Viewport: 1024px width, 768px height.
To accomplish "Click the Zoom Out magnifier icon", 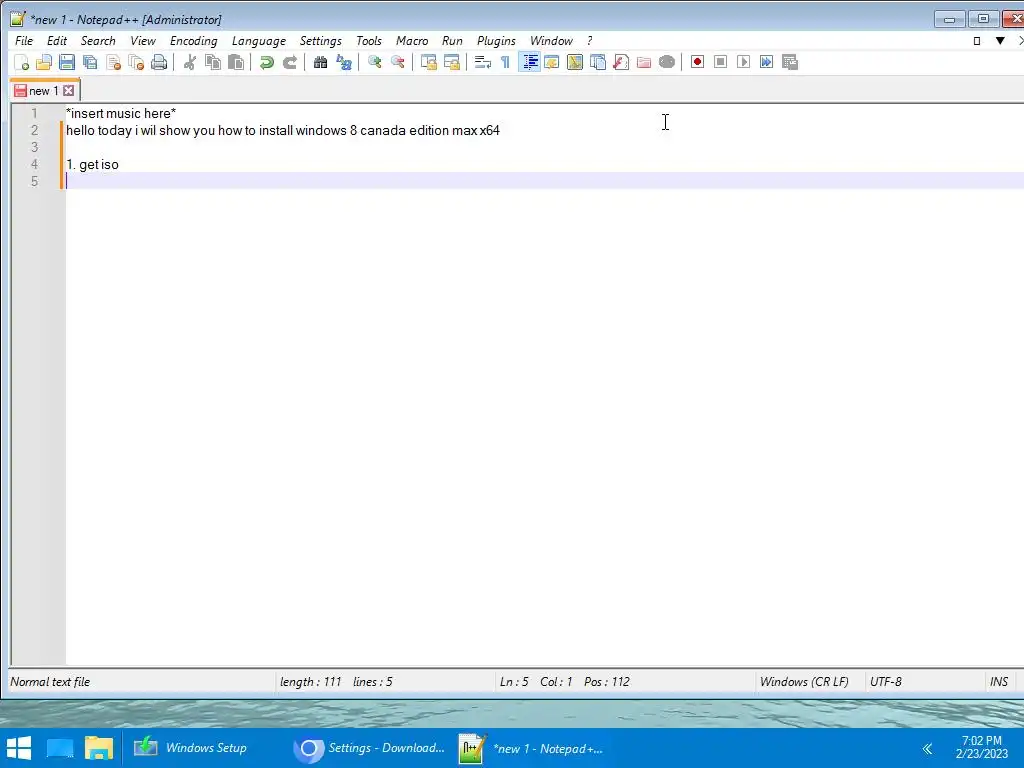I will 398,62.
